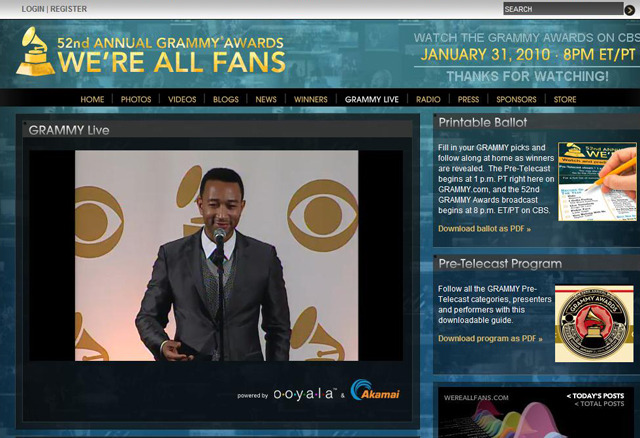Click the GRAMMY Live panel heading

69,130
